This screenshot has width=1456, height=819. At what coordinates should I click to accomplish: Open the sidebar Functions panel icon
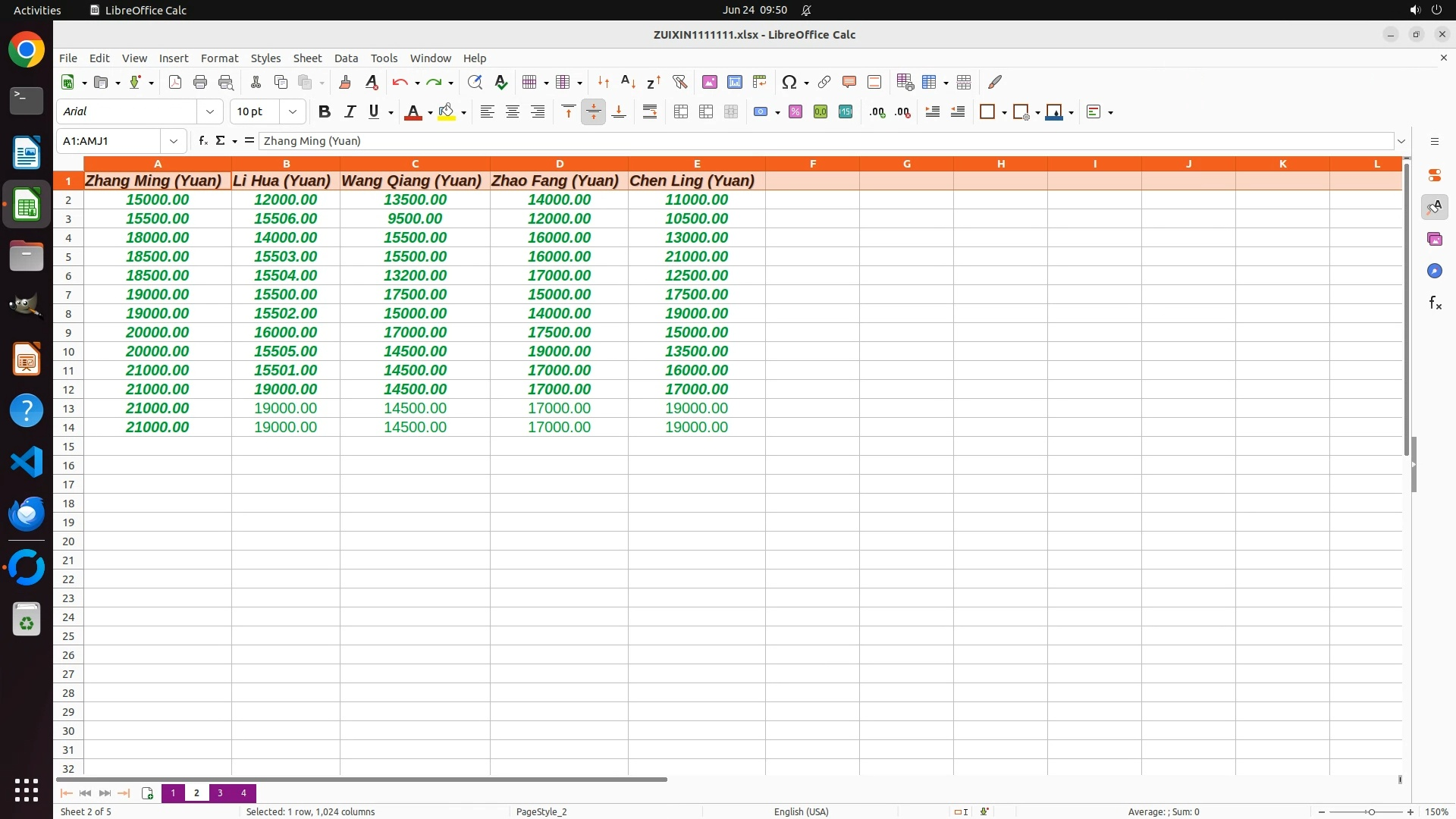(x=1435, y=303)
